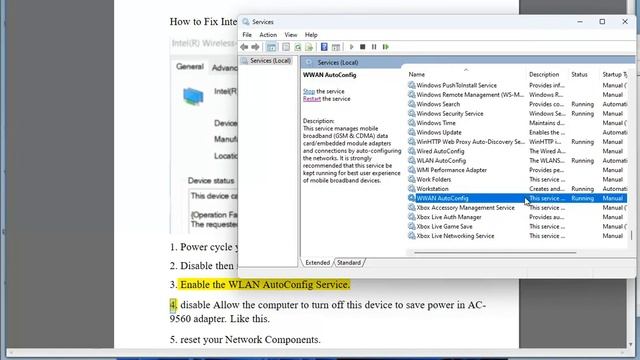Click gear icon of Workstation service

(411, 189)
